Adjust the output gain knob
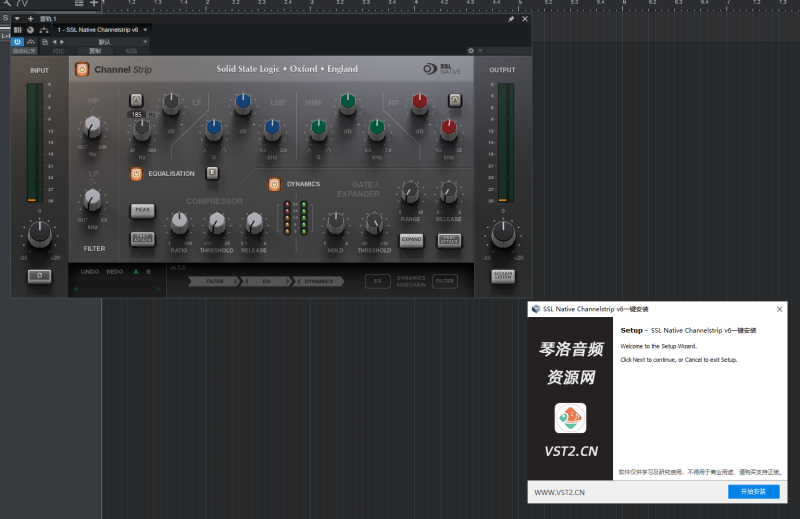The image size is (800, 519). coord(503,234)
